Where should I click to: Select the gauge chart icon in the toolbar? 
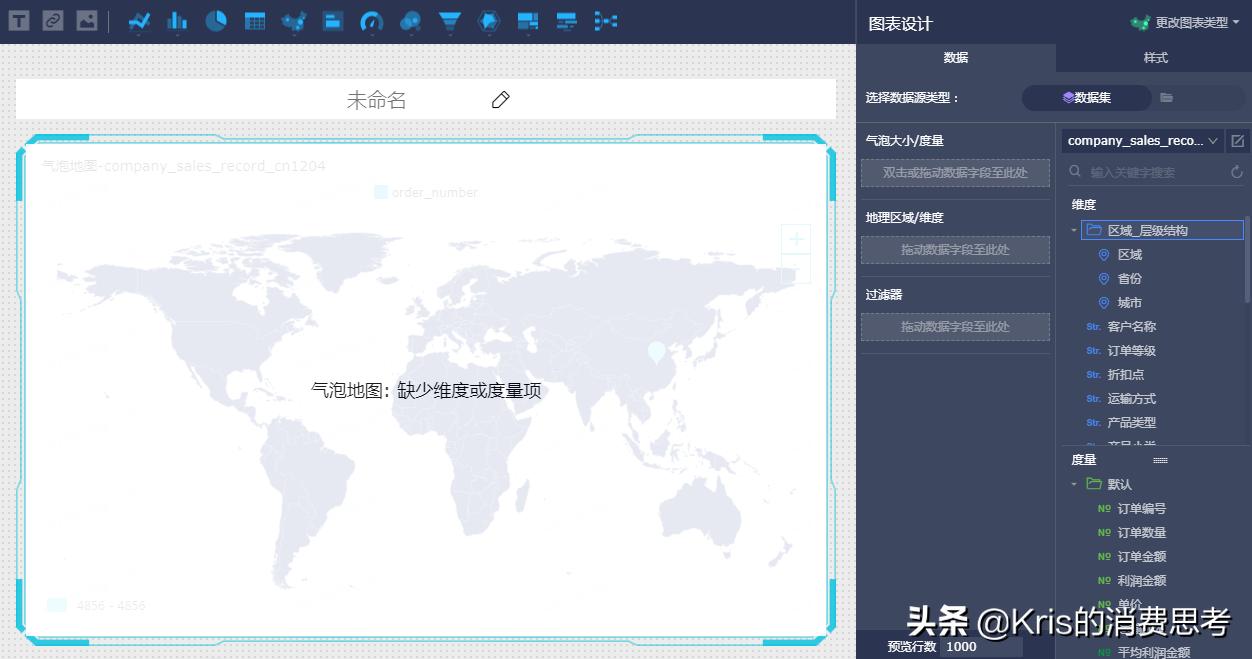pyautogui.click(x=371, y=21)
